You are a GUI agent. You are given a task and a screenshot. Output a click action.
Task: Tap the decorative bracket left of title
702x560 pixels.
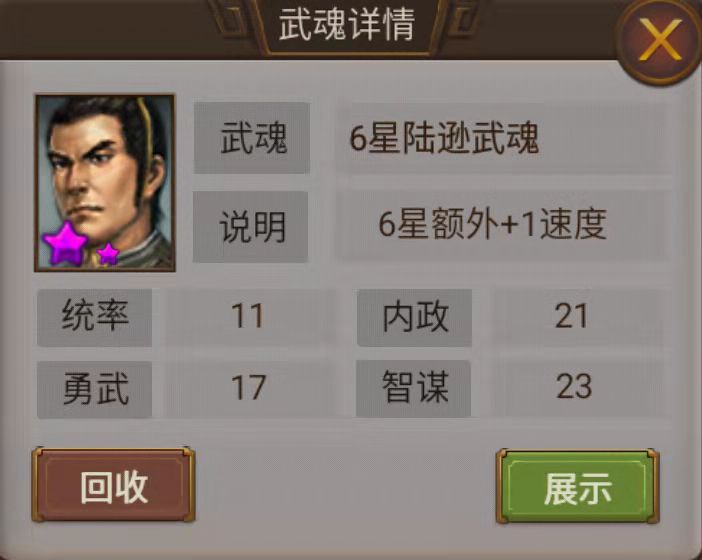(230, 18)
